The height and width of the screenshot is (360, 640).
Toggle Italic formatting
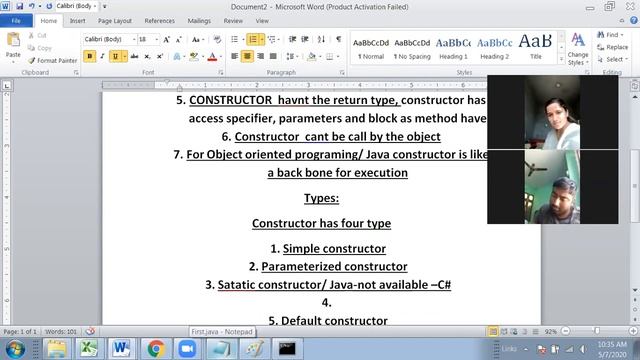coord(102,56)
